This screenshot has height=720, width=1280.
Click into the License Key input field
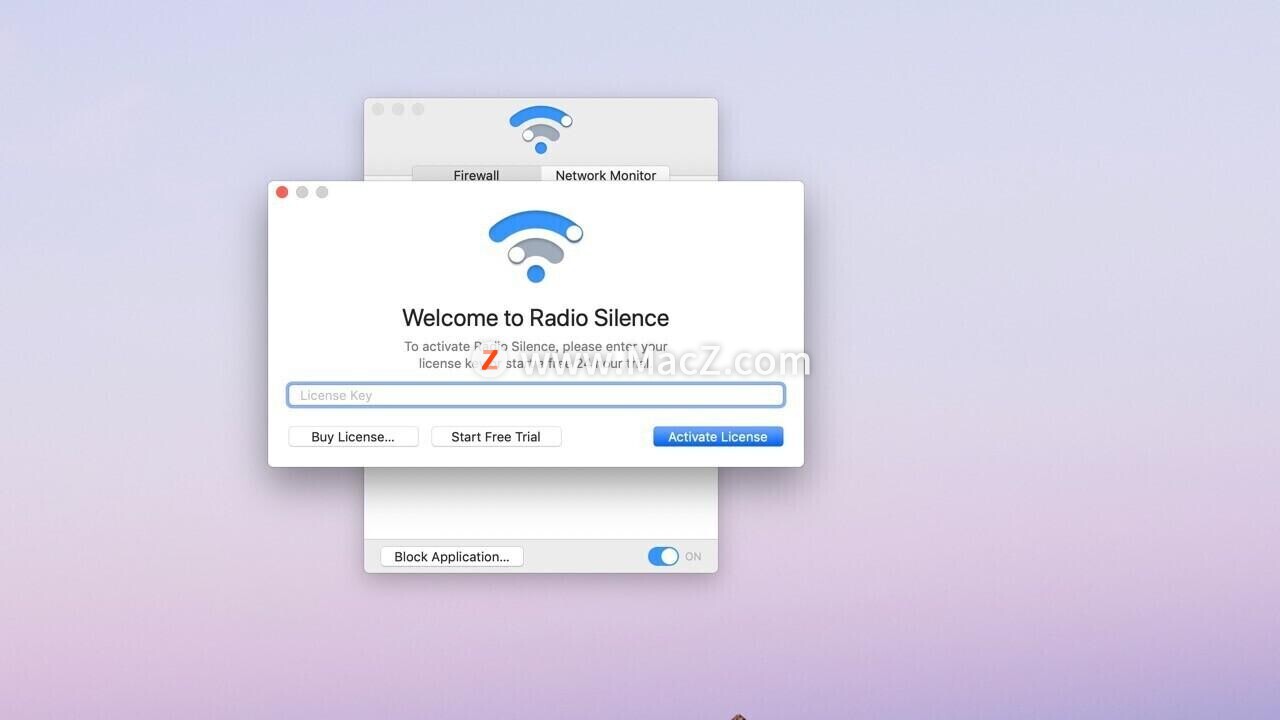(536, 395)
